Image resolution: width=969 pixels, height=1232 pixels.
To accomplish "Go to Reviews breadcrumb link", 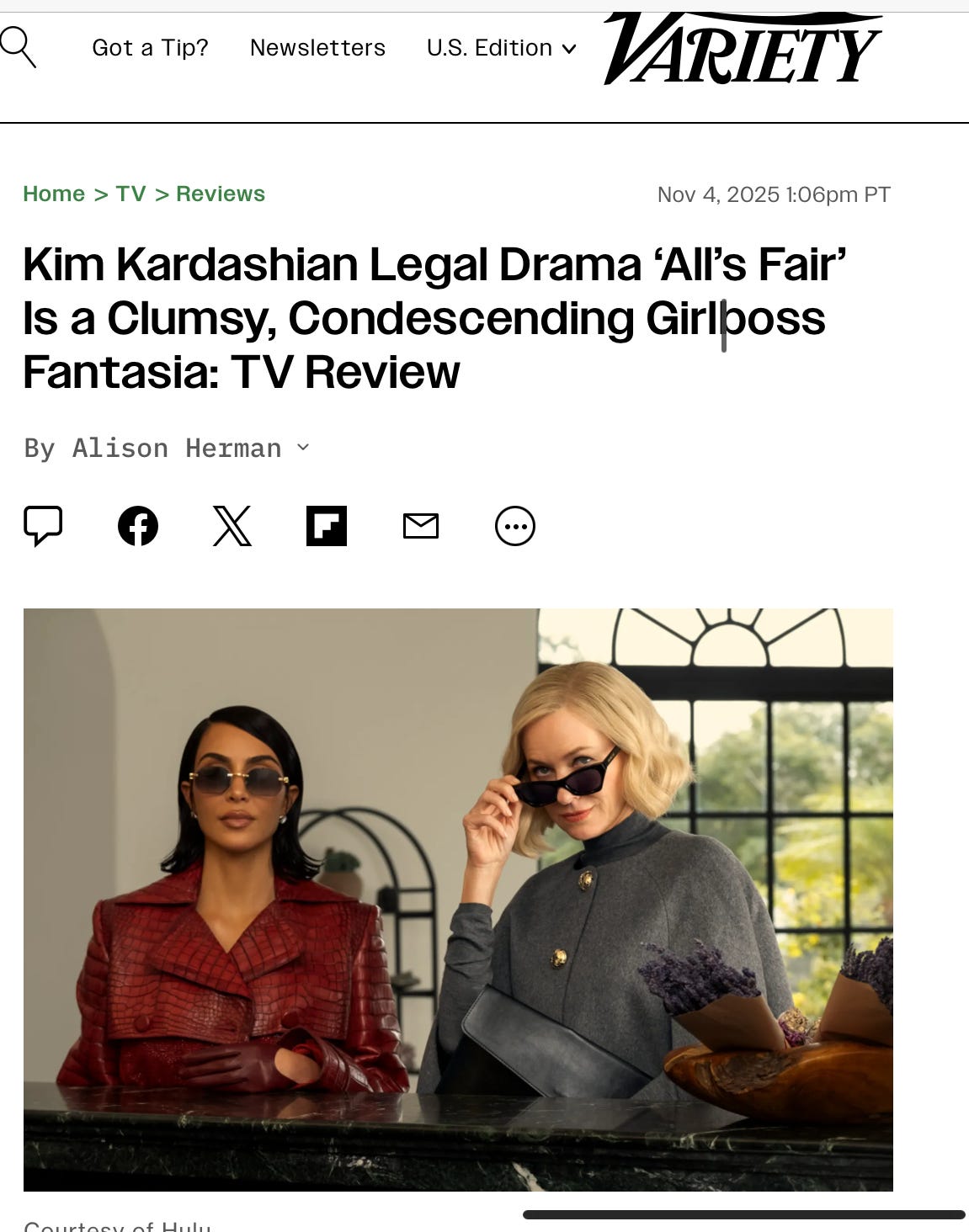I will 221,194.
